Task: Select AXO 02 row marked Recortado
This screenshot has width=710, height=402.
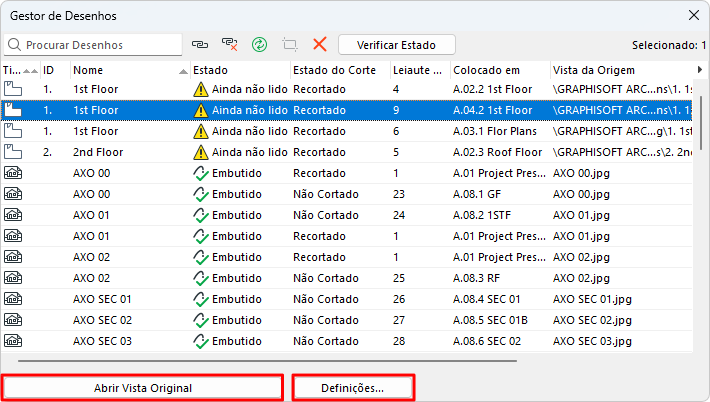Action: [x=347, y=257]
